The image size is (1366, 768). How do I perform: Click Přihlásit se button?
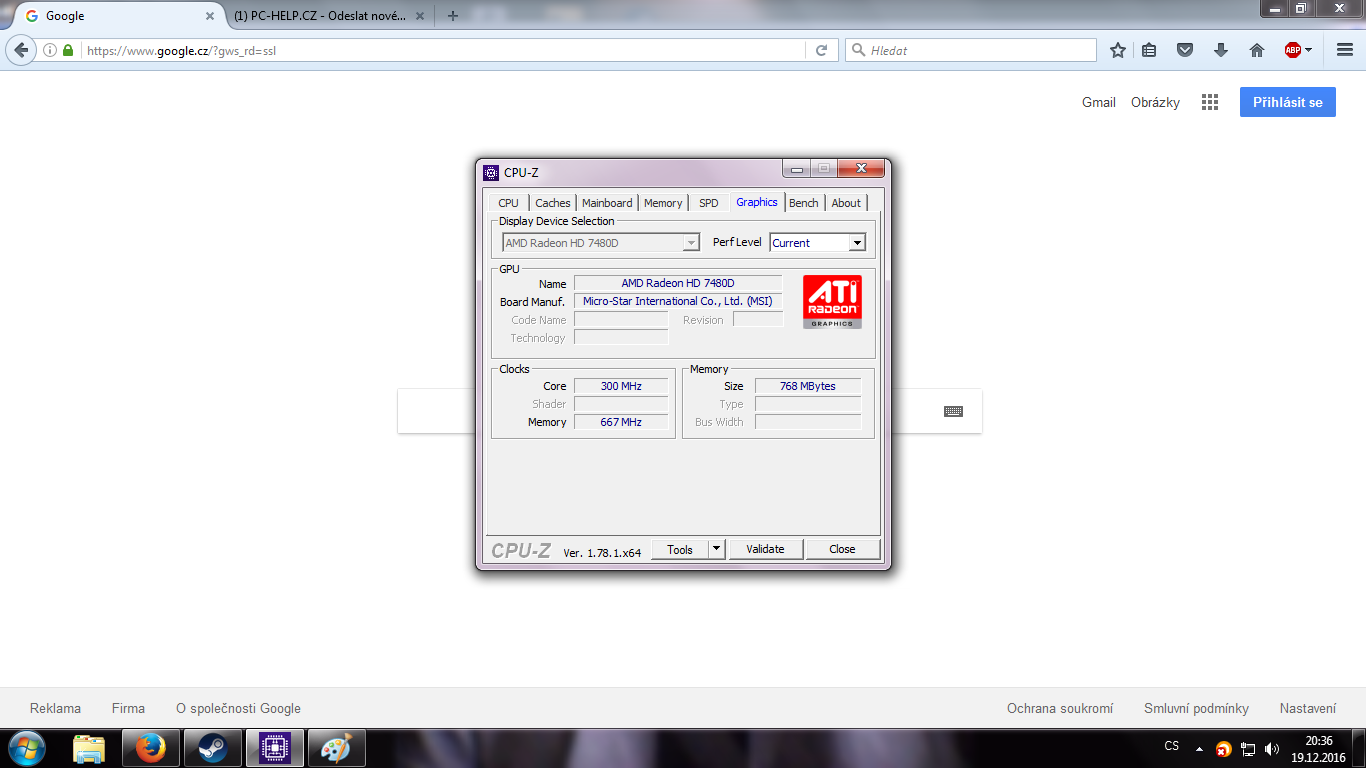point(1288,102)
